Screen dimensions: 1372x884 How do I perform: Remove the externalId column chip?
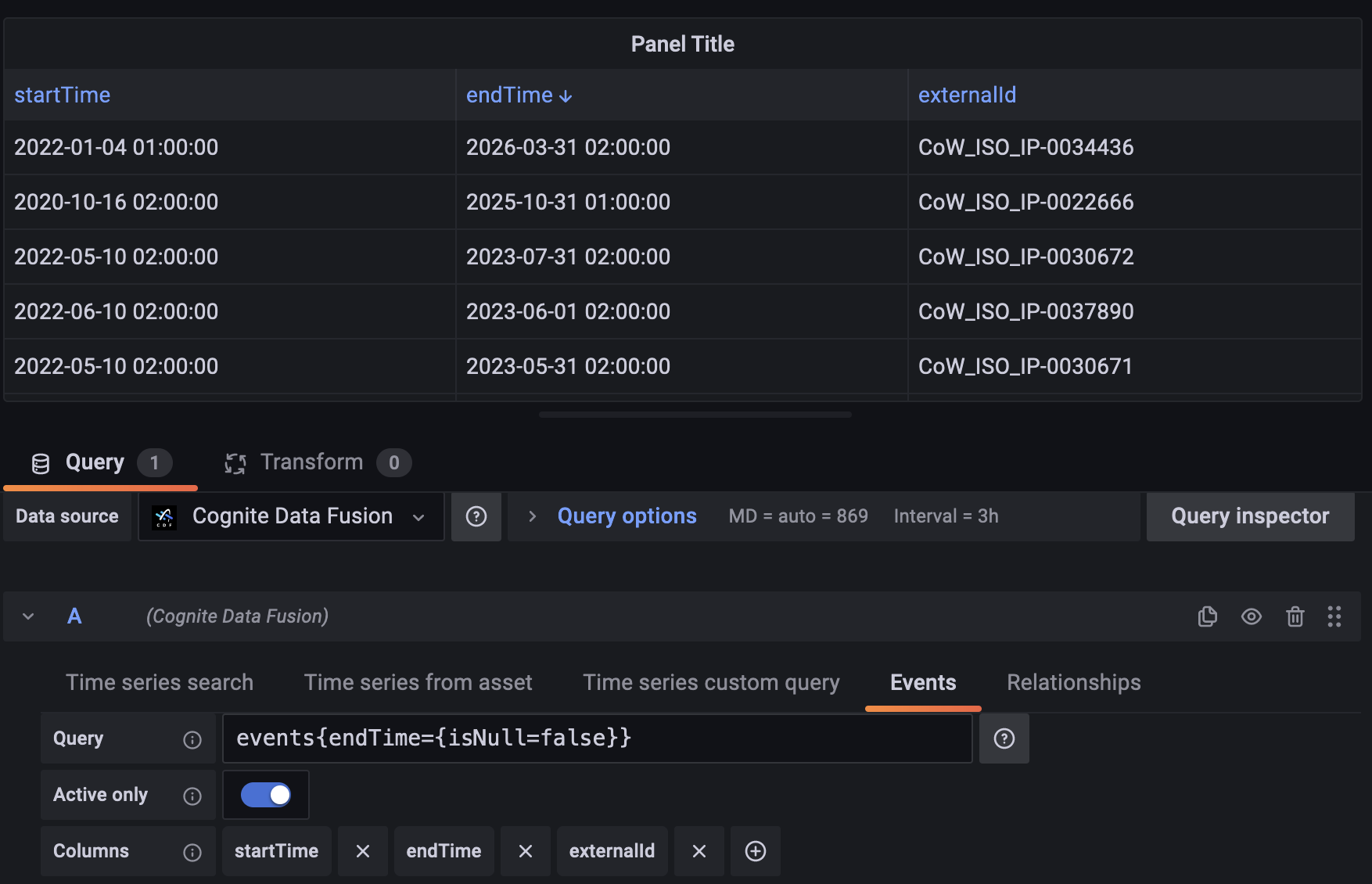point(699,851)
